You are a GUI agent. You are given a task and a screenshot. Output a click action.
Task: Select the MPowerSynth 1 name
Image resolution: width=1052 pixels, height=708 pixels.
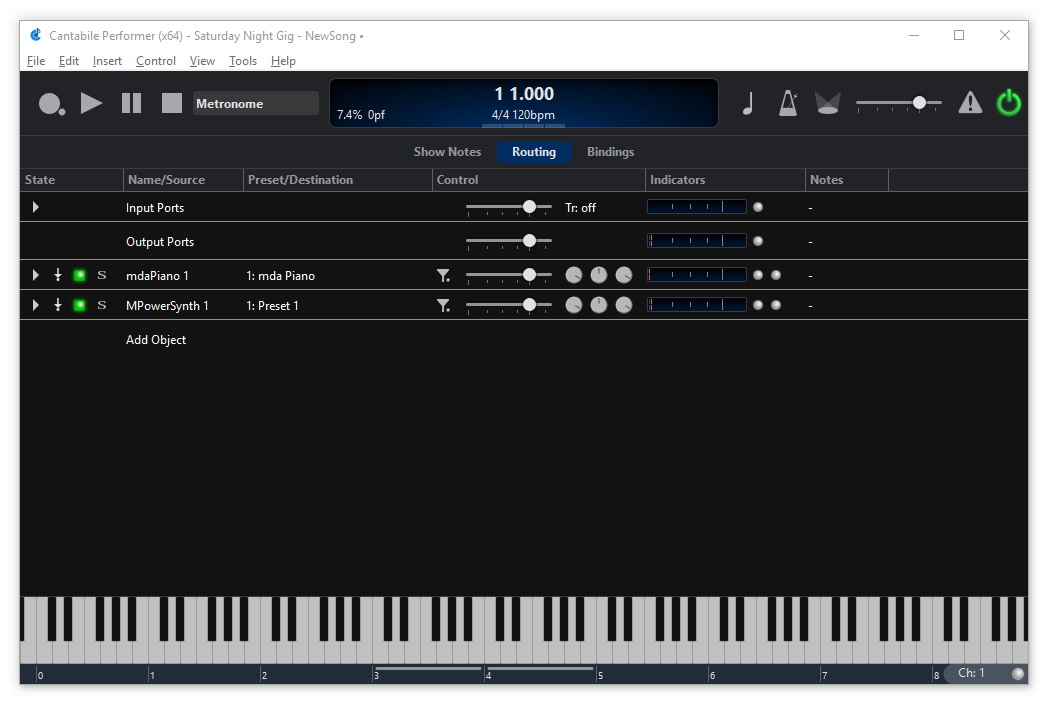(x=167, y=306)
